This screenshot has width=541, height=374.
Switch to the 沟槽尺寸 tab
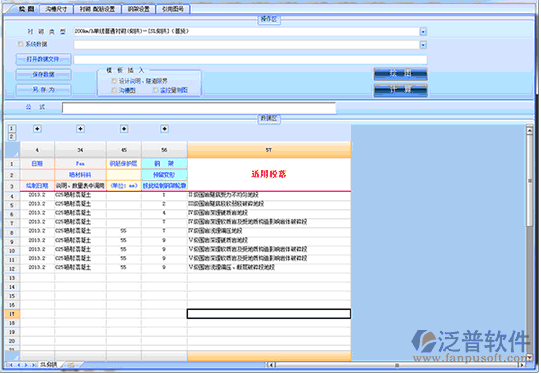point(56,9)
